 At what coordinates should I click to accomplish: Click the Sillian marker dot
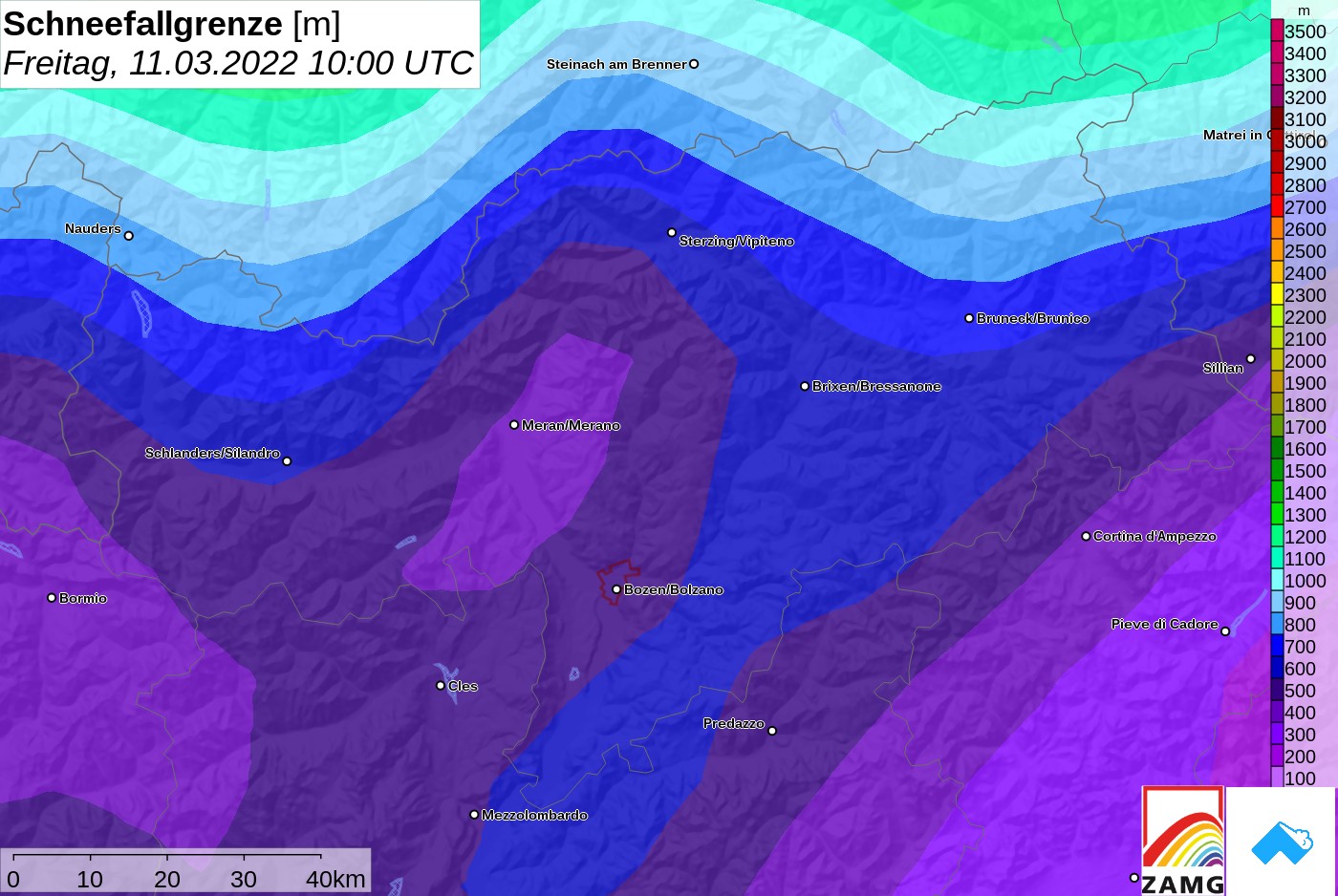coord(1251,359)
